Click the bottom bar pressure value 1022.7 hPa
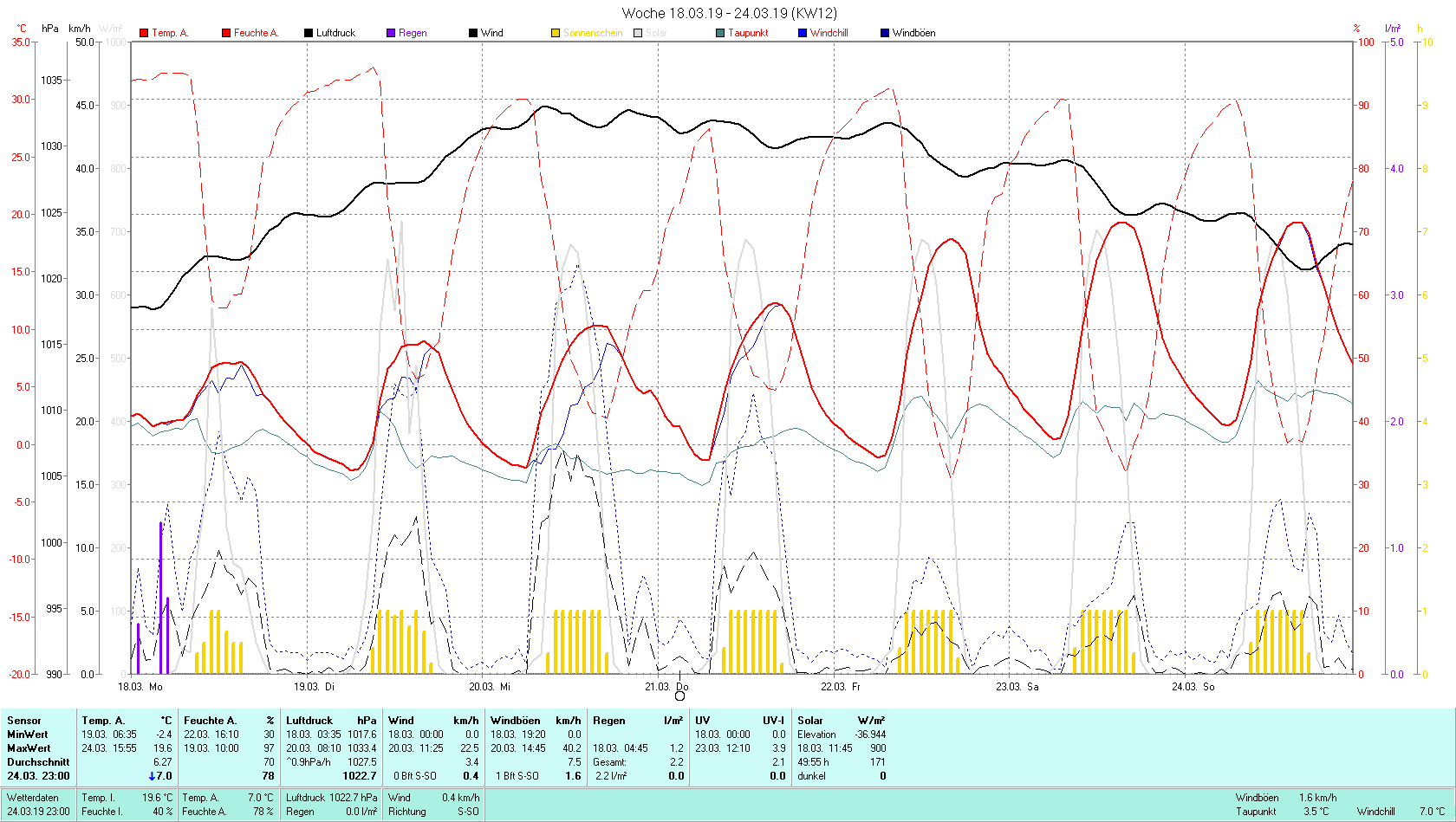This screenshot has width=1456, height=822. click(354, 798)
